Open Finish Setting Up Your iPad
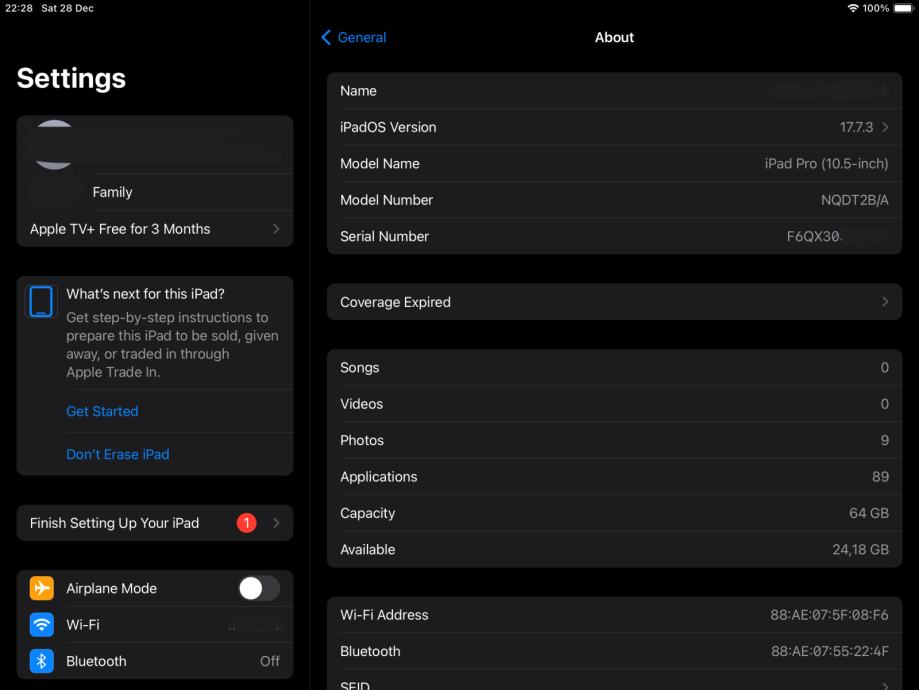Screen dimensions: 919x690 (x=155, y=522)
